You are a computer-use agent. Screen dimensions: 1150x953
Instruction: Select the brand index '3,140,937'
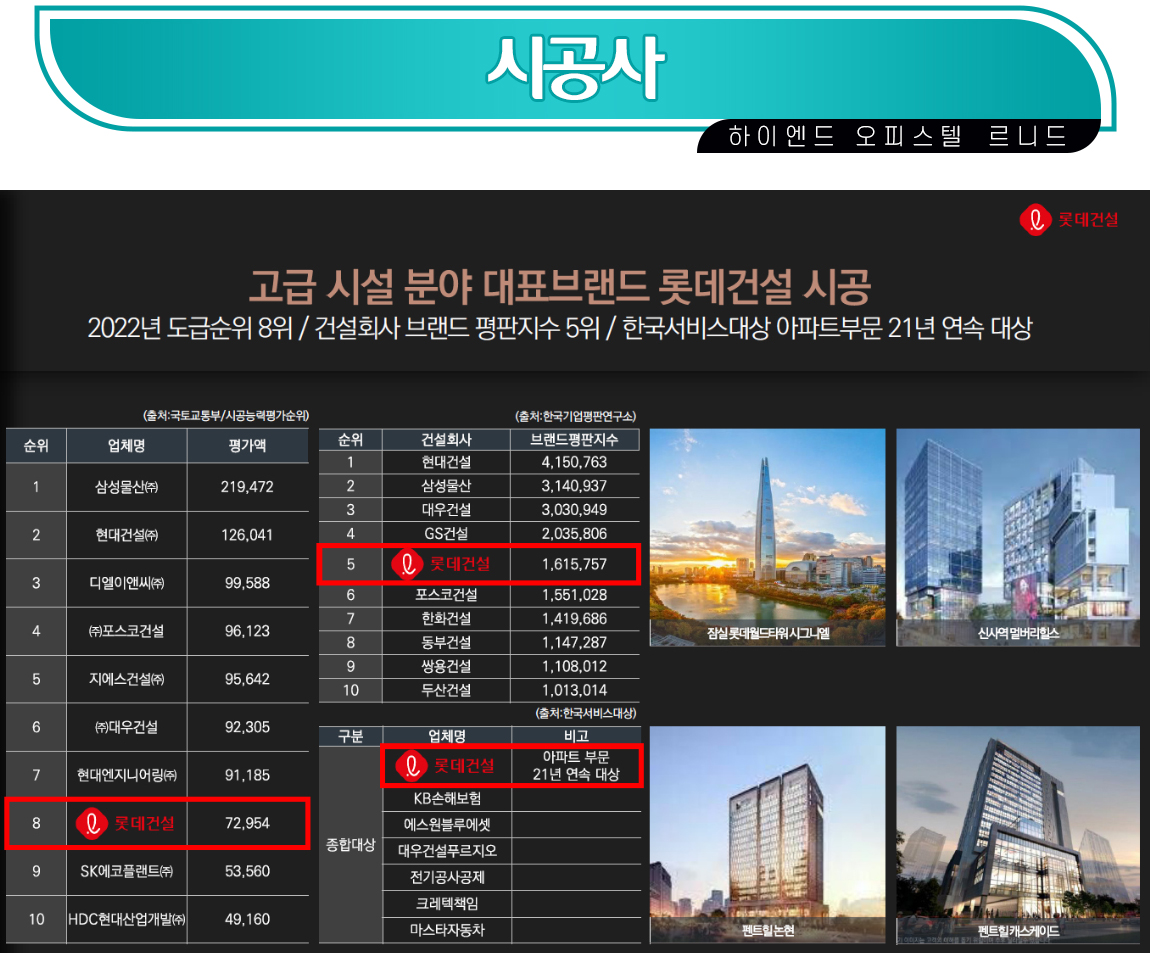click(x=574, y=486)
